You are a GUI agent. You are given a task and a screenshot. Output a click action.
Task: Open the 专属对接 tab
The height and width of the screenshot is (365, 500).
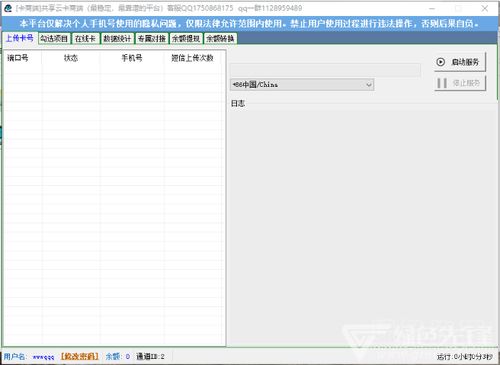pyautogui.click(x=152, y=39)
